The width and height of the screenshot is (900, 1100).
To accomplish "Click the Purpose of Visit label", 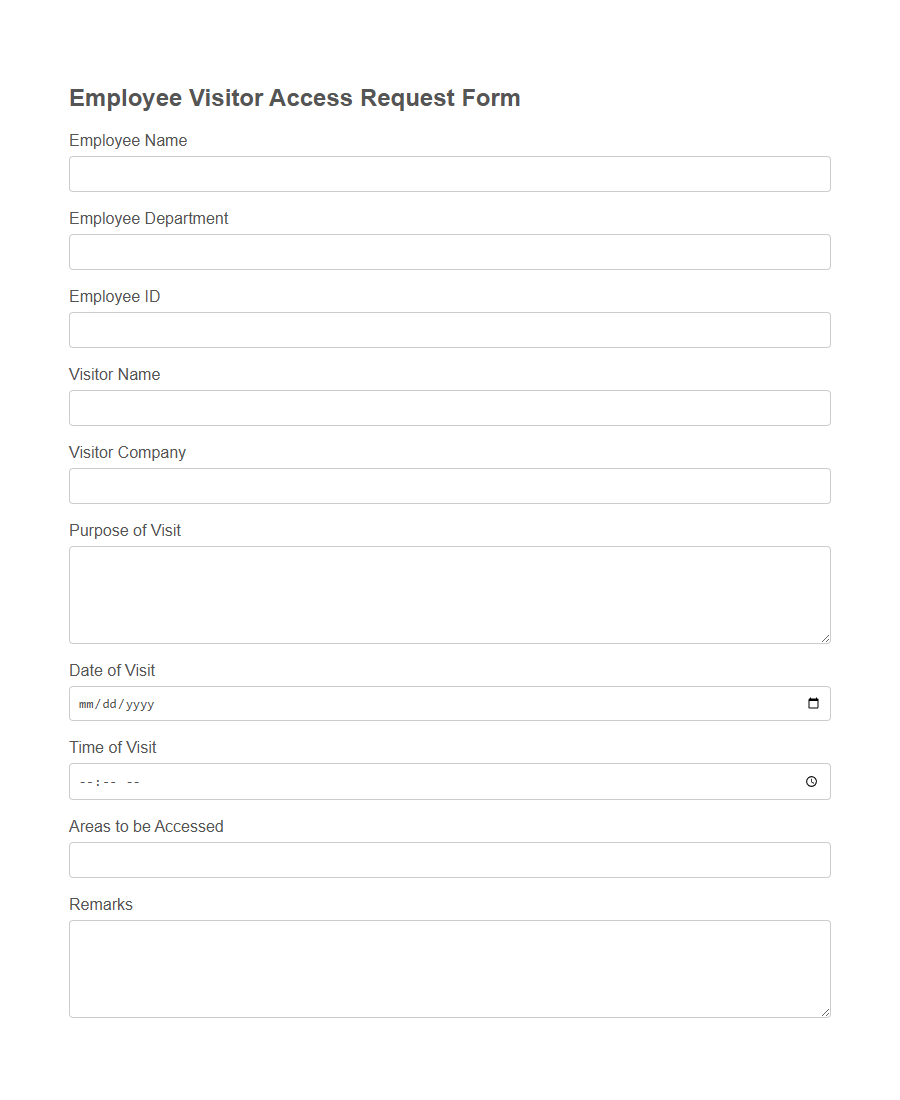I will (124, 530).
